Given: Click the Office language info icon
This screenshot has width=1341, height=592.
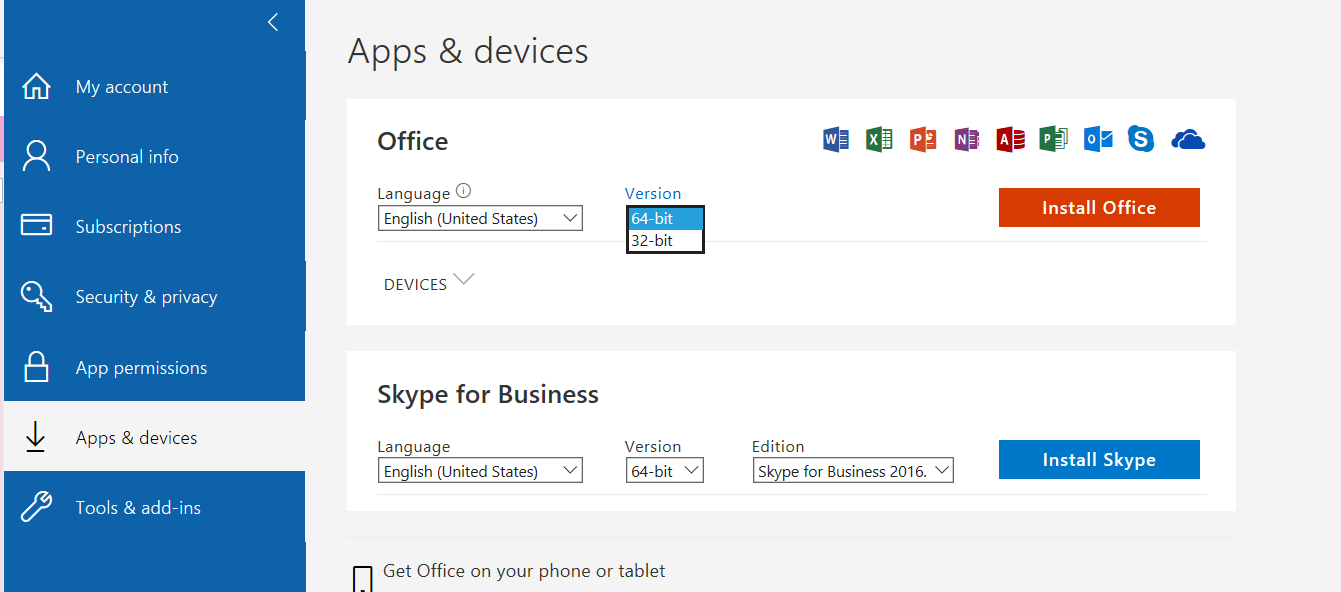Looking at the screenshot, I should coord(463,192).
